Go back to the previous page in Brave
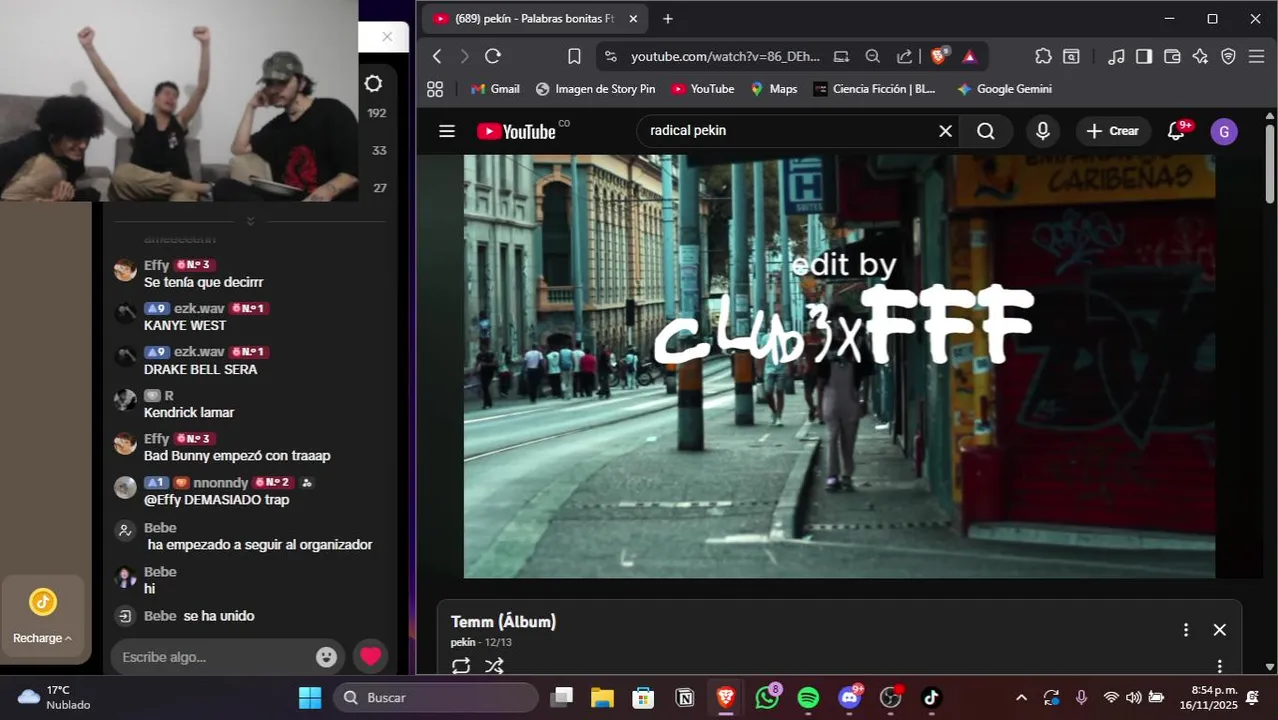 (437, 56)
